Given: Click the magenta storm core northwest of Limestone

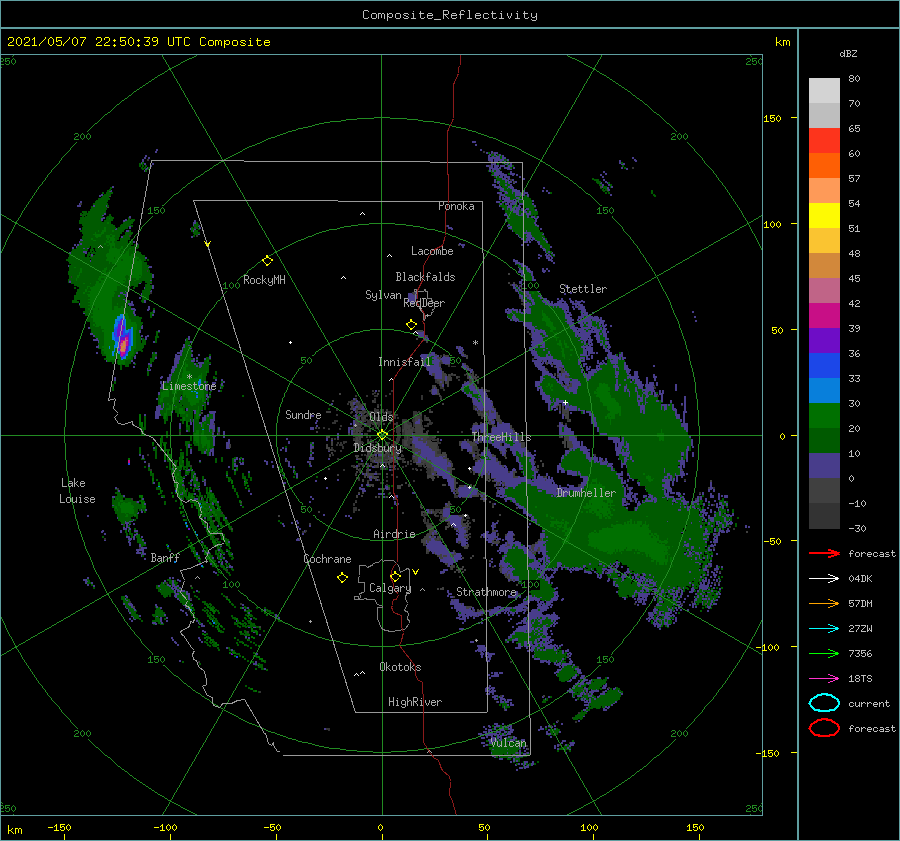Looking at the screenshot, I should (123, 345).
